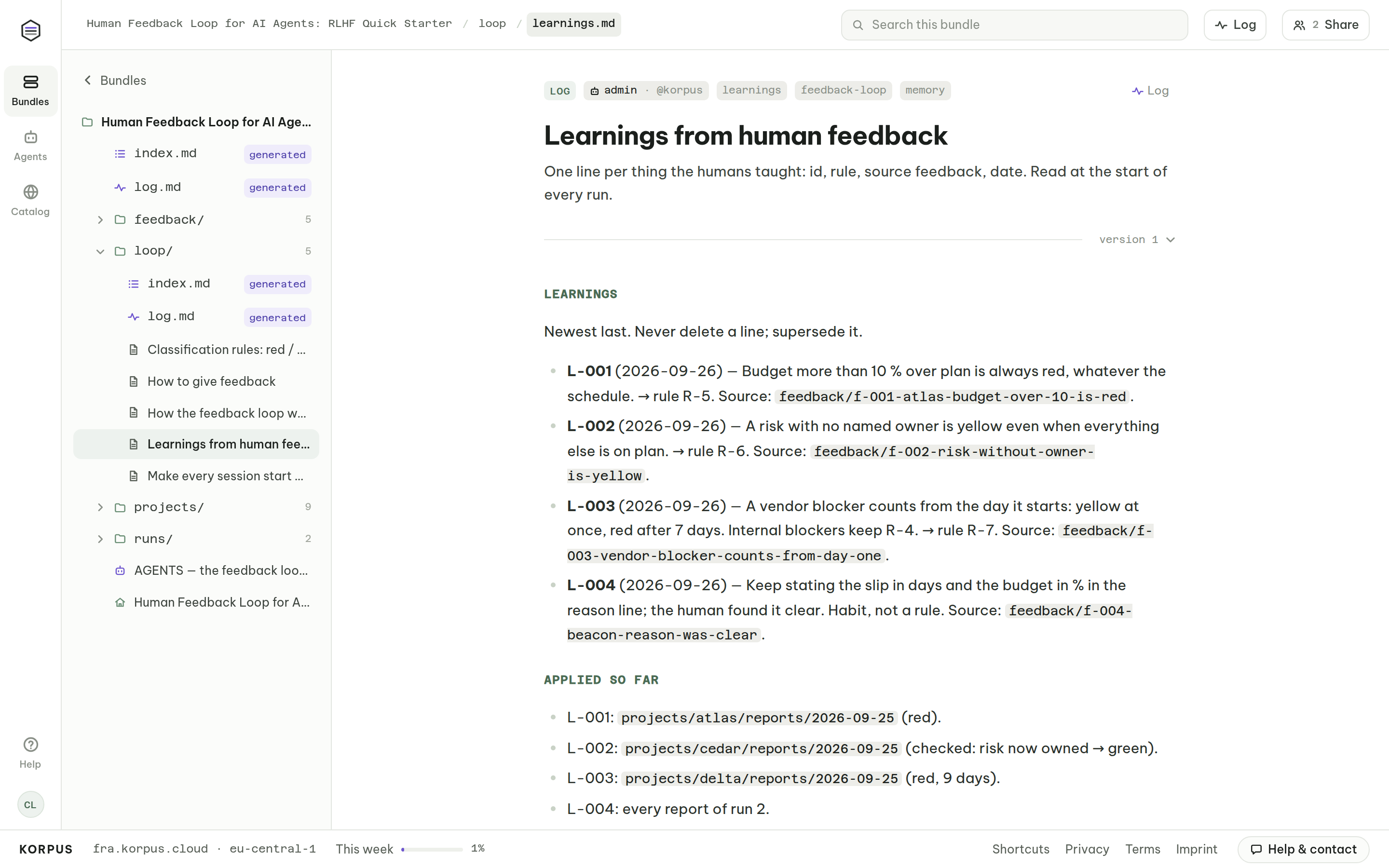Open the Log button in top bar

1235,25
